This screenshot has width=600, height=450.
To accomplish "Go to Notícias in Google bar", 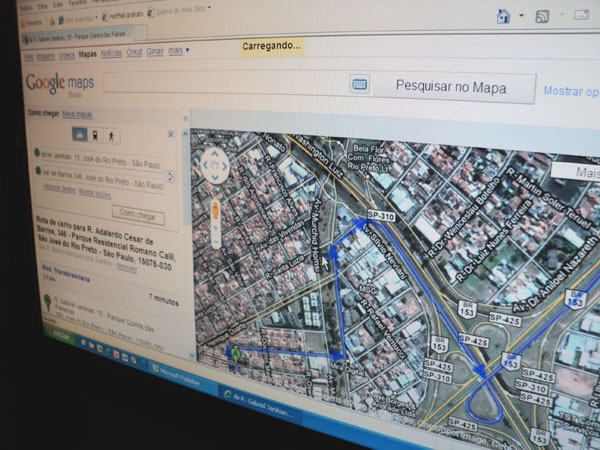I will tap(111, 53).
